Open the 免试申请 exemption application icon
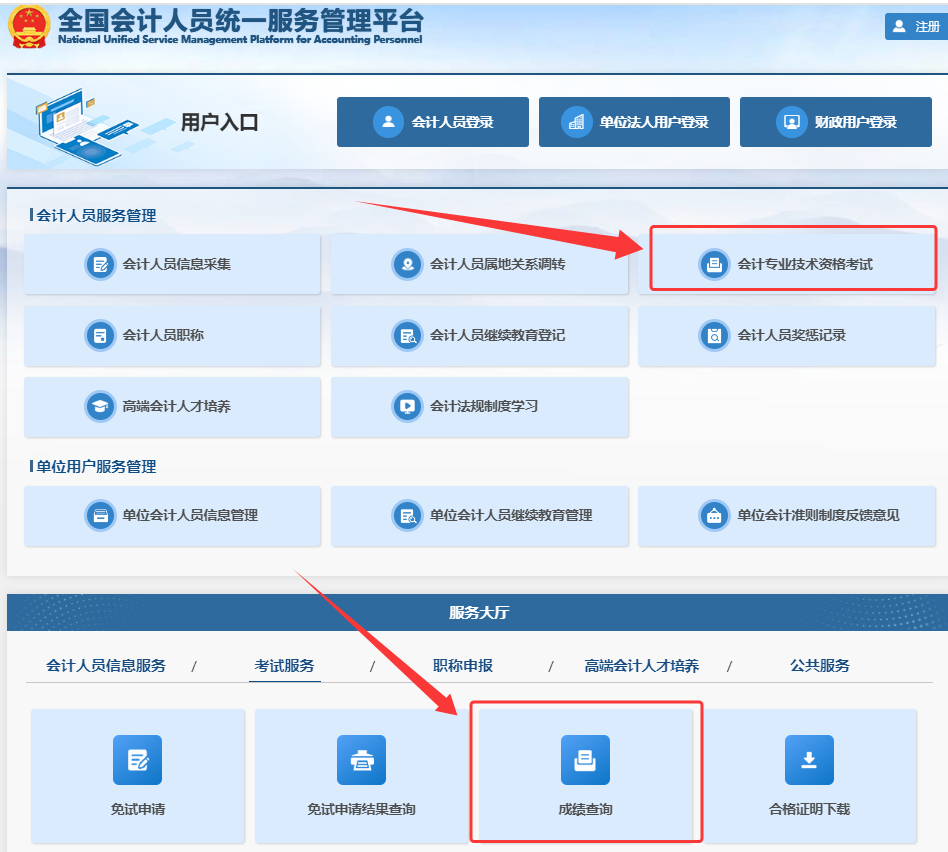This screenshot has width=948, height=852. (137, 776)
